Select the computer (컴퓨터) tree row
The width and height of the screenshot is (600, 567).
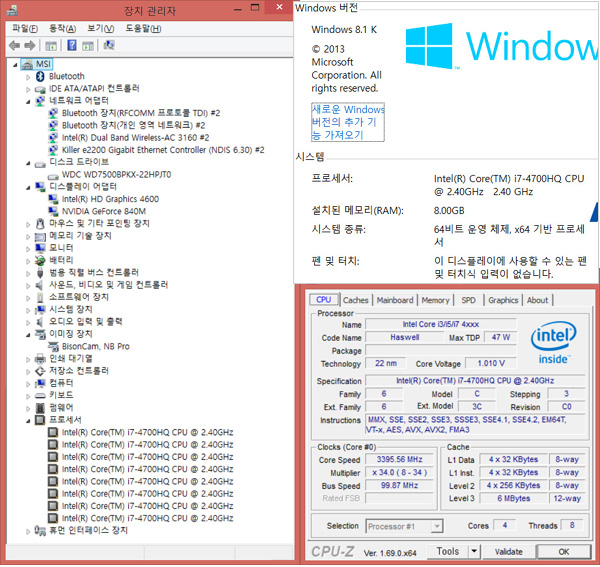coord(61,383)
